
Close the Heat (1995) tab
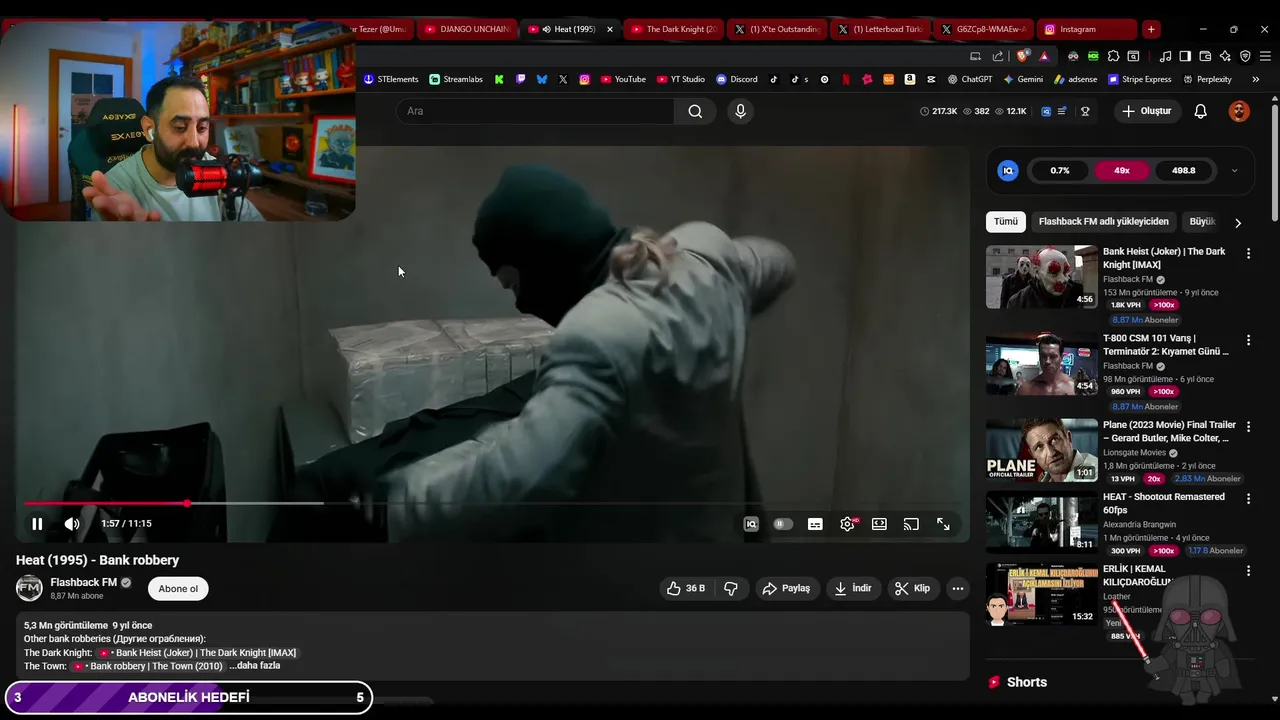[609, 29]
